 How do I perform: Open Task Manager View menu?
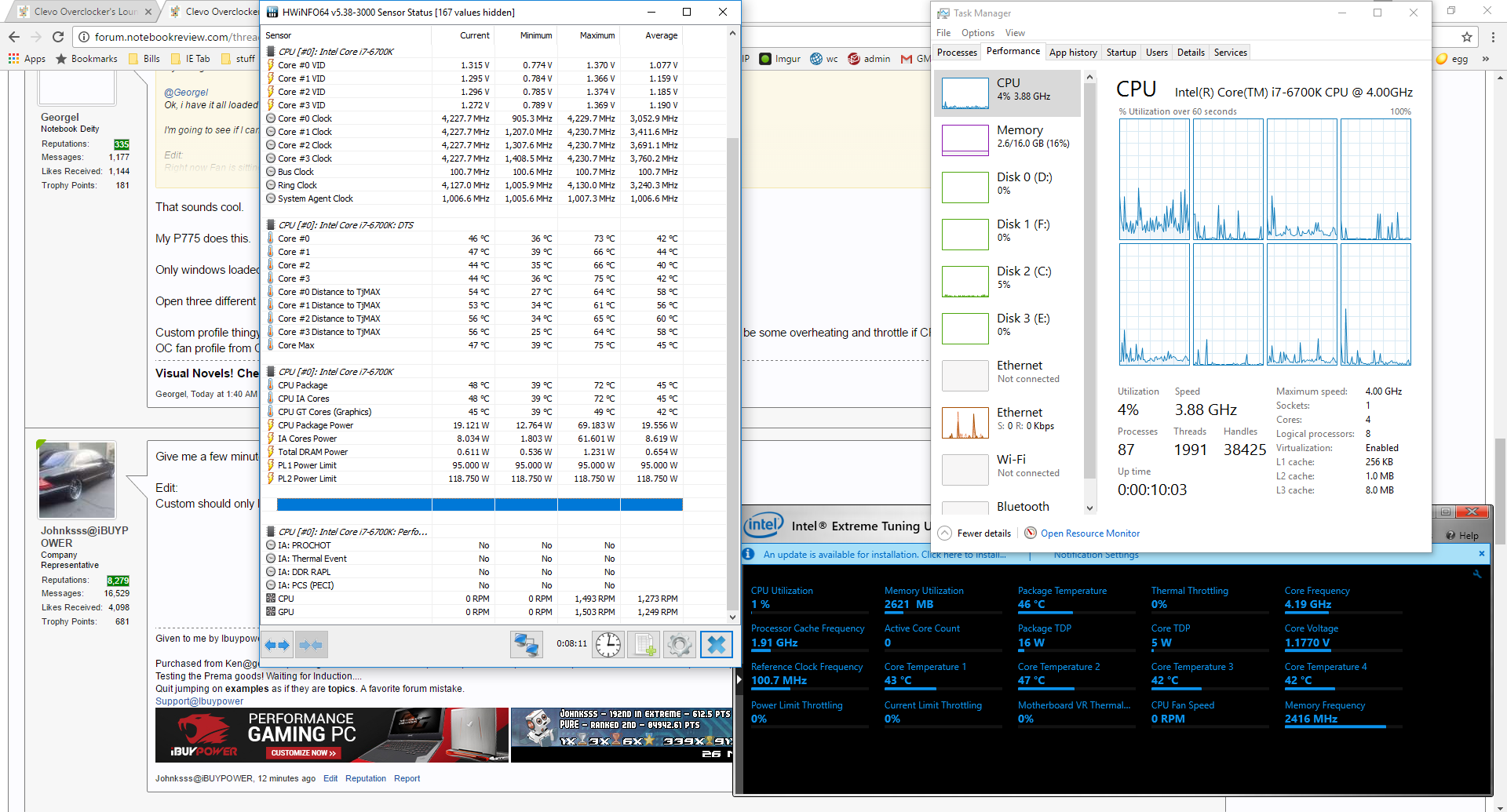(x=1015, y=33)
